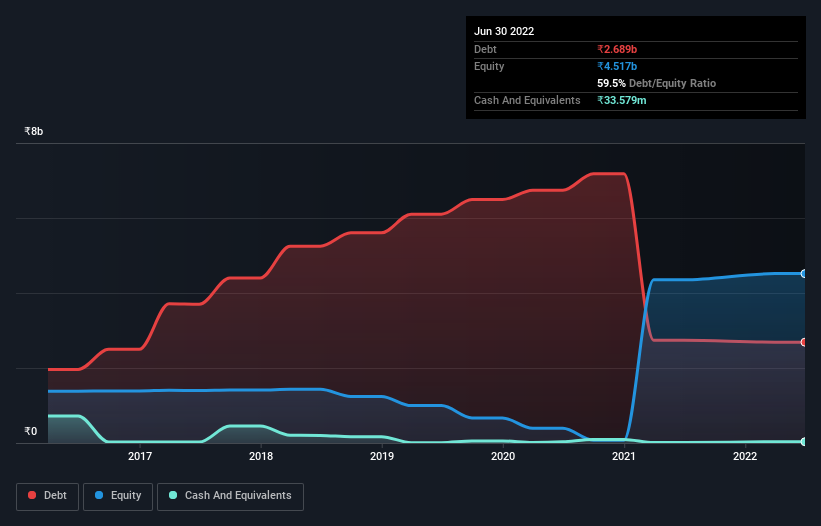
Task: Click the 2017 x-axis label
Action: point(140,456)
